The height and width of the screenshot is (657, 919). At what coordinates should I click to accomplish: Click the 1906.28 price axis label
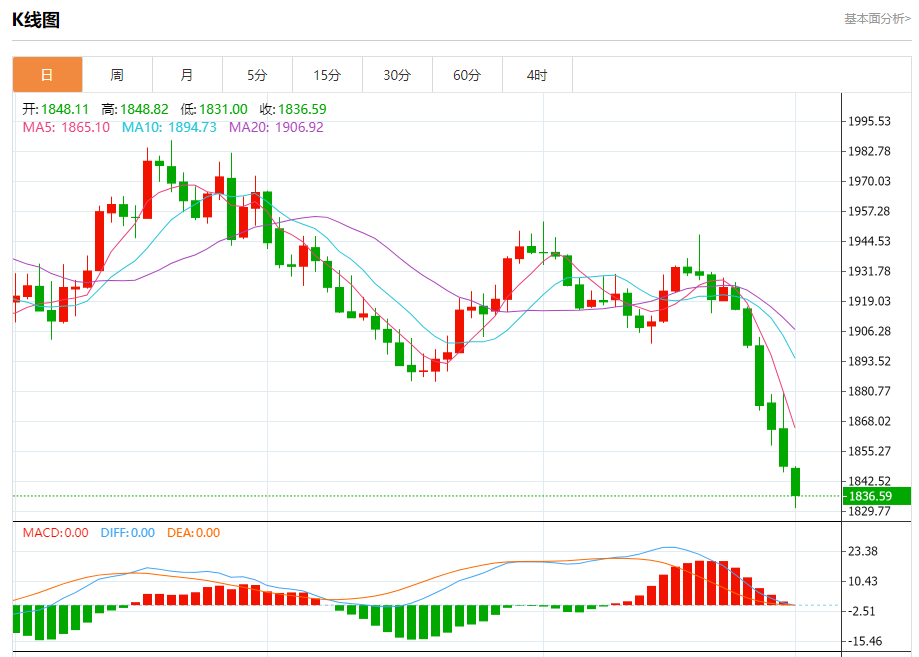[870, 331]
